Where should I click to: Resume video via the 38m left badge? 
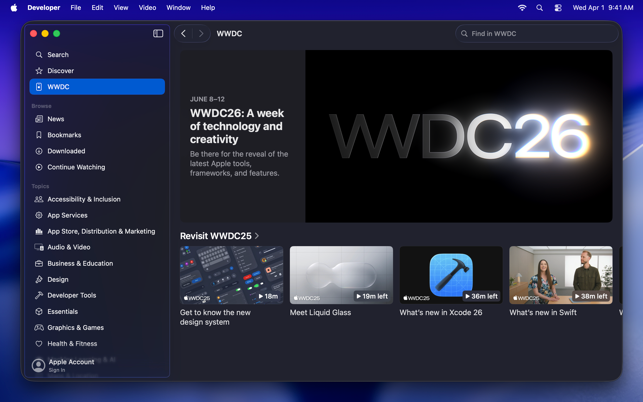pyautogui.click(x=591, y=296)
